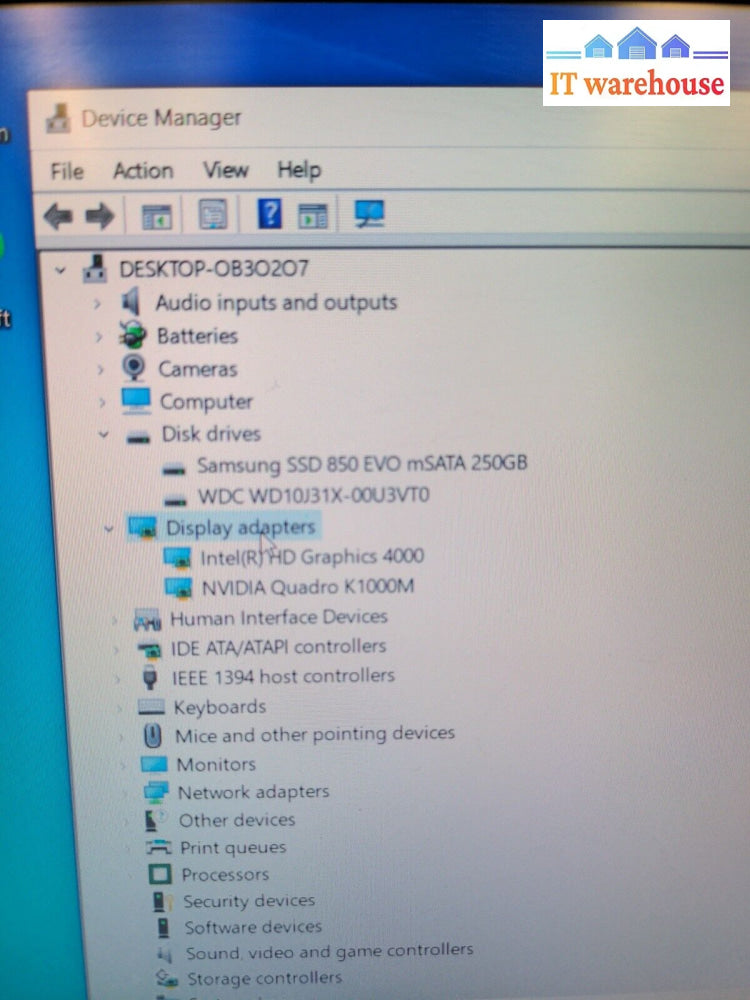Select Samsung SSD 850 EVO mSATA 250GB
Image resolution: width=750 pixels, height=1000 pixels.
(361, 464)
